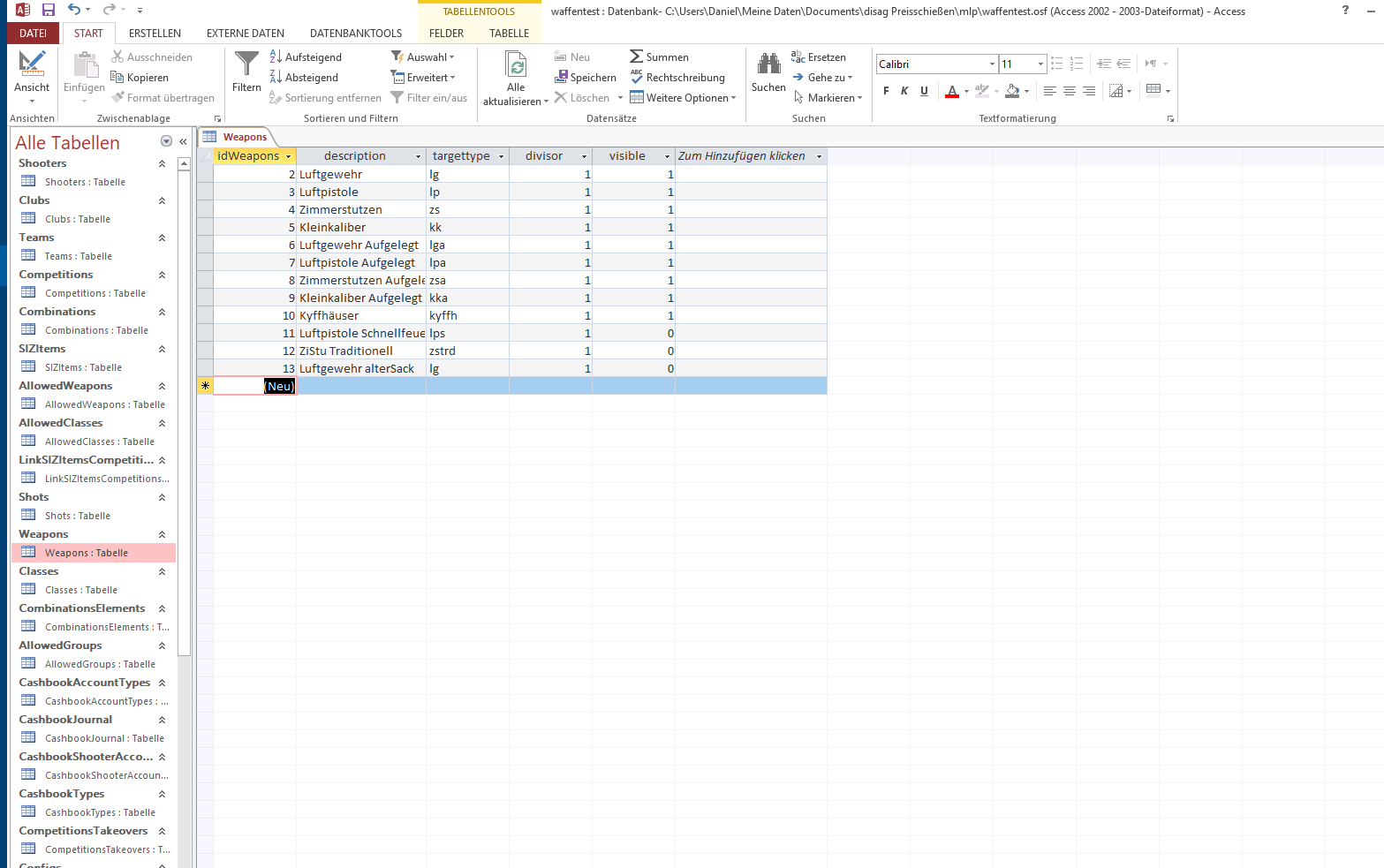Switch to the DATENBANKTOOLS ribbon tab
Screen dimensions: 1384x868
pos(356,34)
